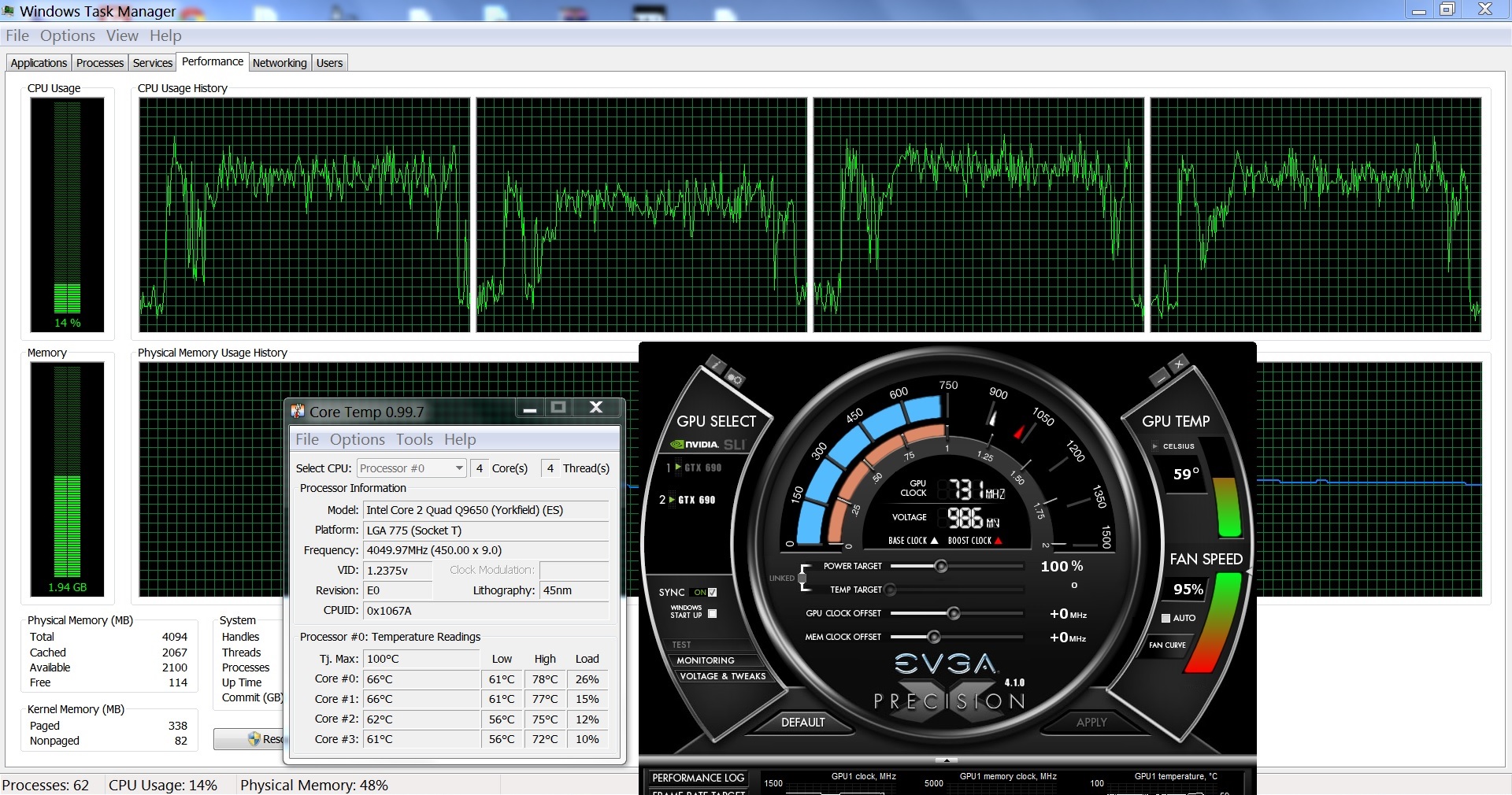1512x795 pixels.
Task: Enable AUTO fan speed mode
Action: [x=1167, y=618]
